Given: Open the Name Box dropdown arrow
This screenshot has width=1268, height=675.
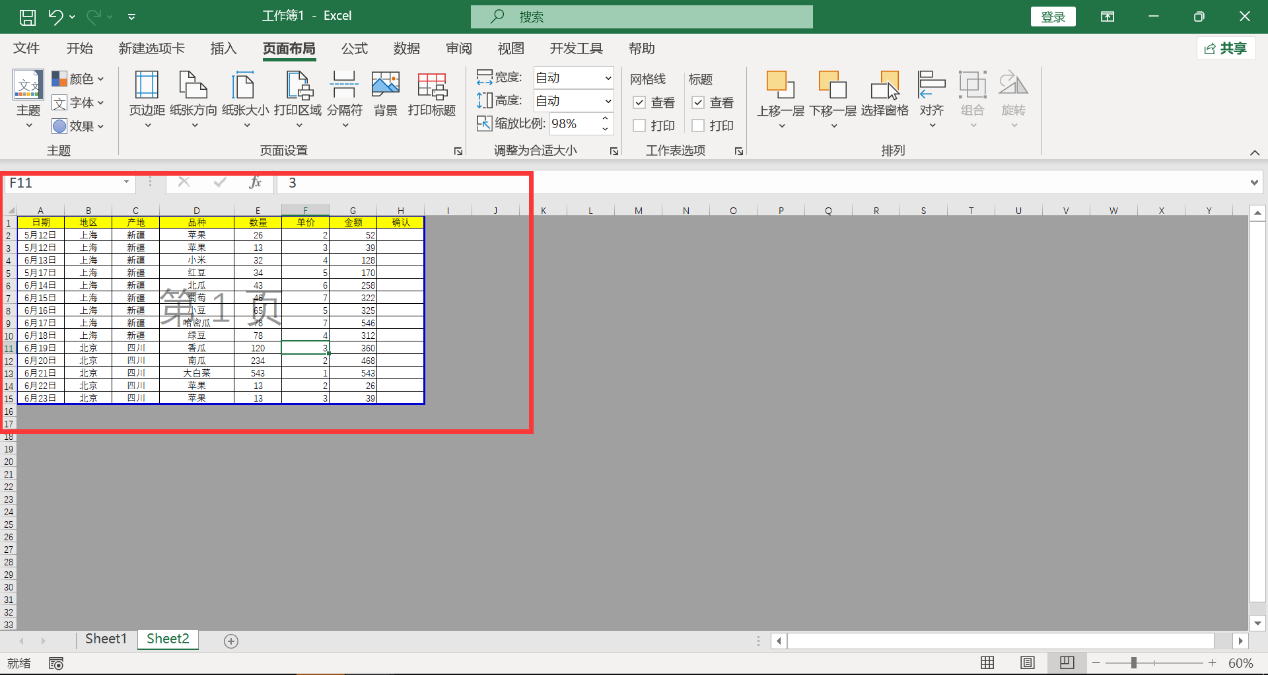Looking at the screenshot, I should (127, 183).
